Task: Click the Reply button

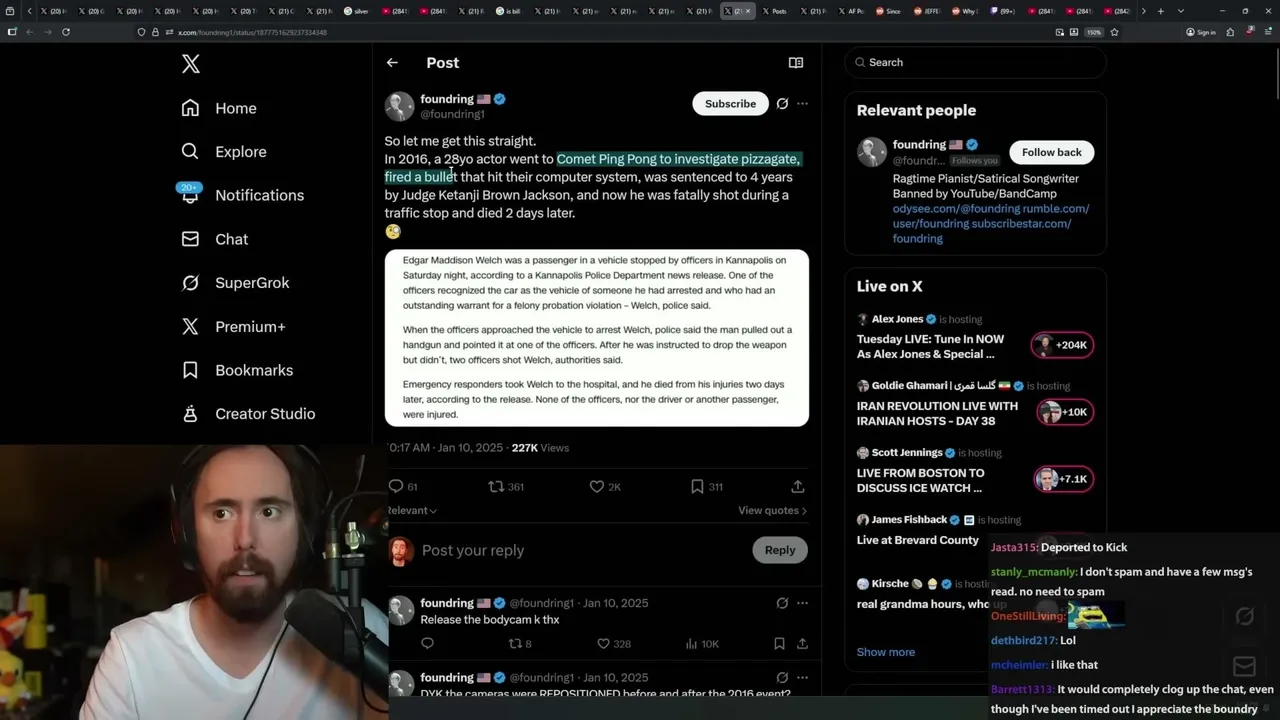Action: pos(780,550)
